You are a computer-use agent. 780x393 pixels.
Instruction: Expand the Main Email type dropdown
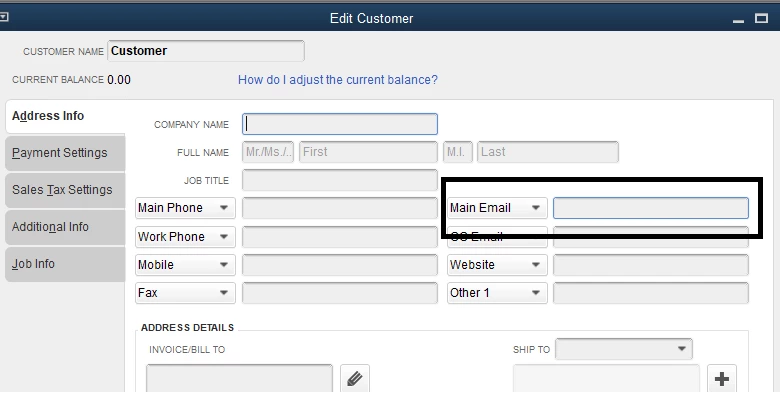click(x=497, y=208)
